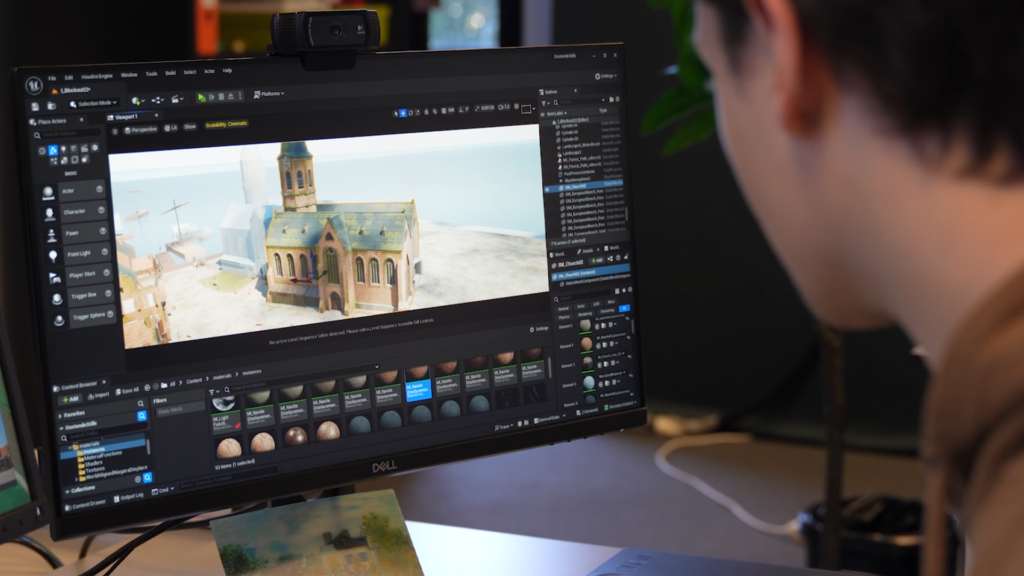Select the Recently Placed clock icon
This screenshot has width=1024, height=576.
(42, 151)
